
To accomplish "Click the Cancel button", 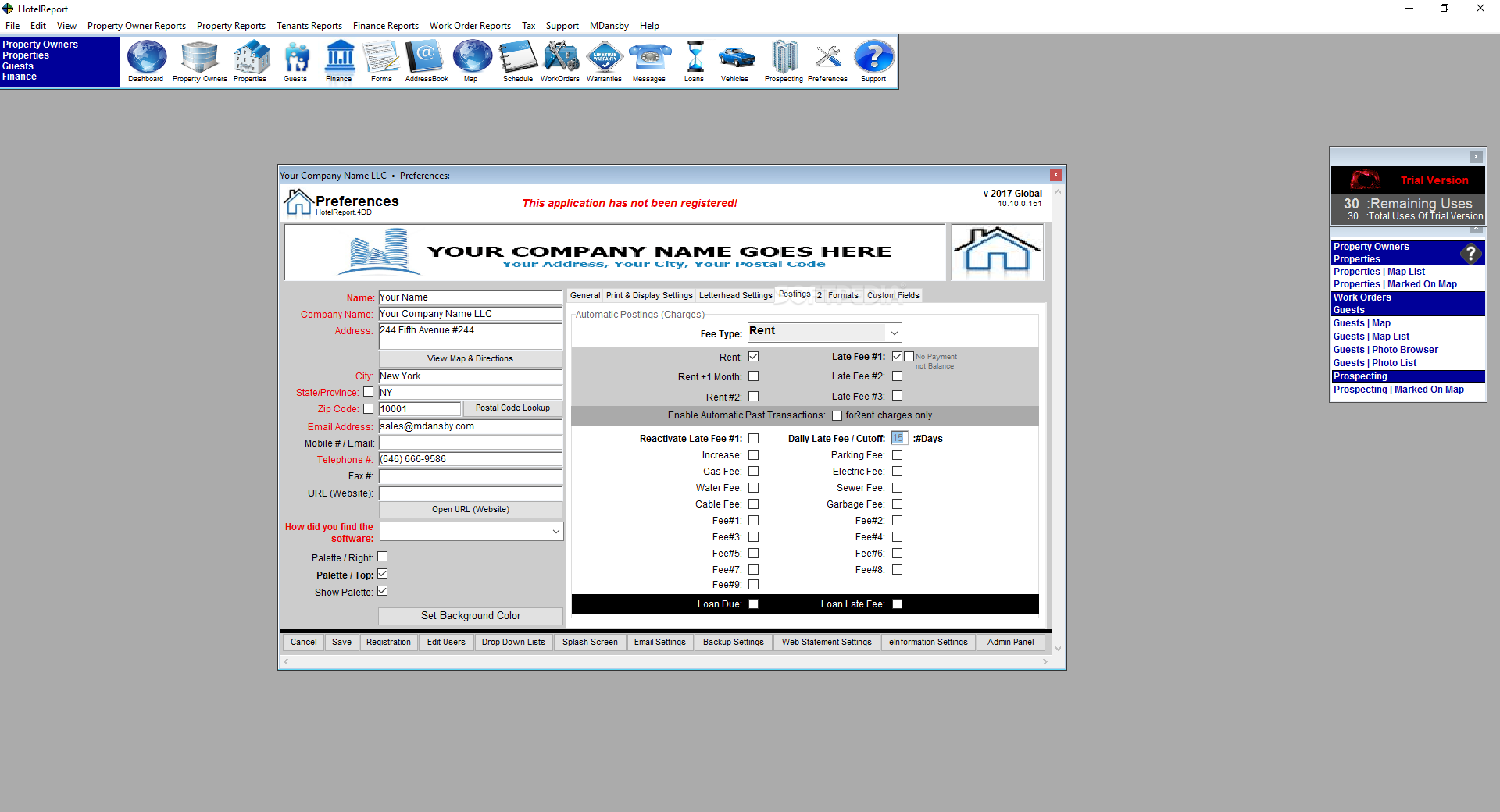I will point(304,642).
